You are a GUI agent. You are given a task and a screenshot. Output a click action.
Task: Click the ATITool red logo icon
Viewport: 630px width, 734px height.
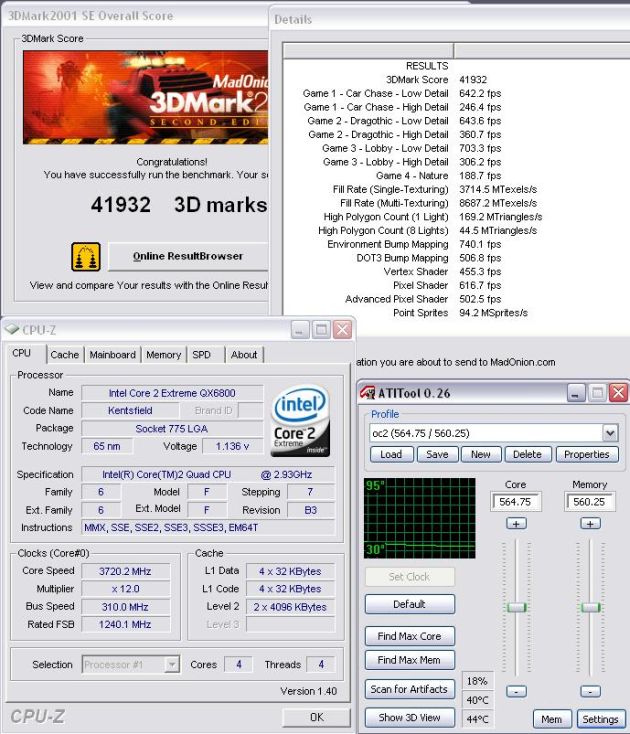[x=368, y=392]
